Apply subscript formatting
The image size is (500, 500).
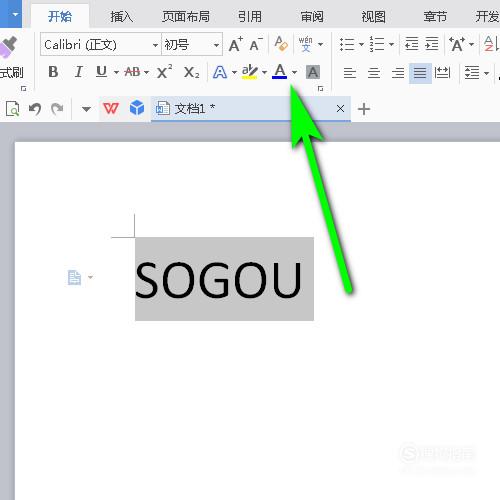(x=192, y=72)
